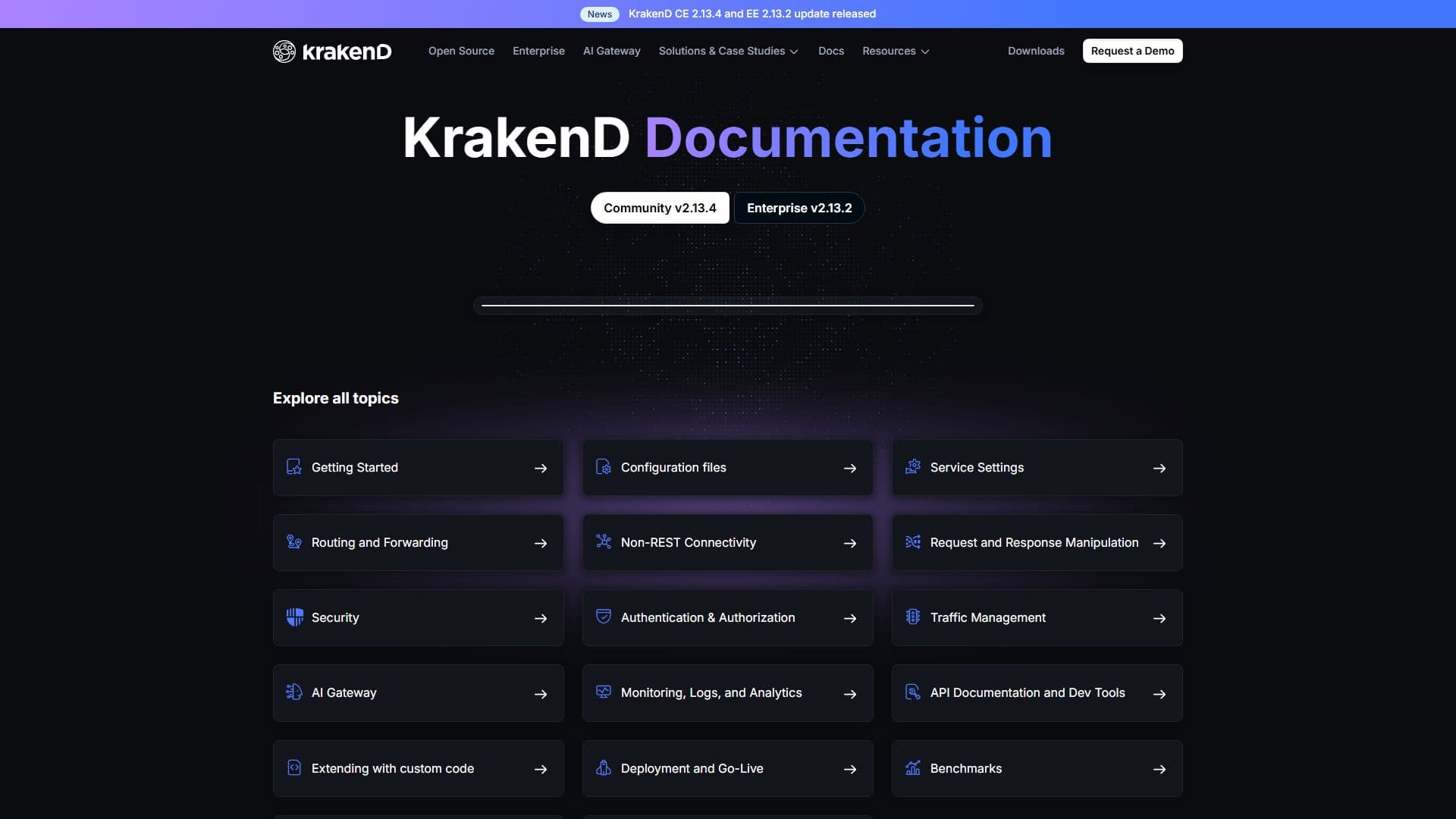The height and width of the screenshot is (819, 1456).
Task: Open the Service Settings topic
Action: (x=1037, y=468)
